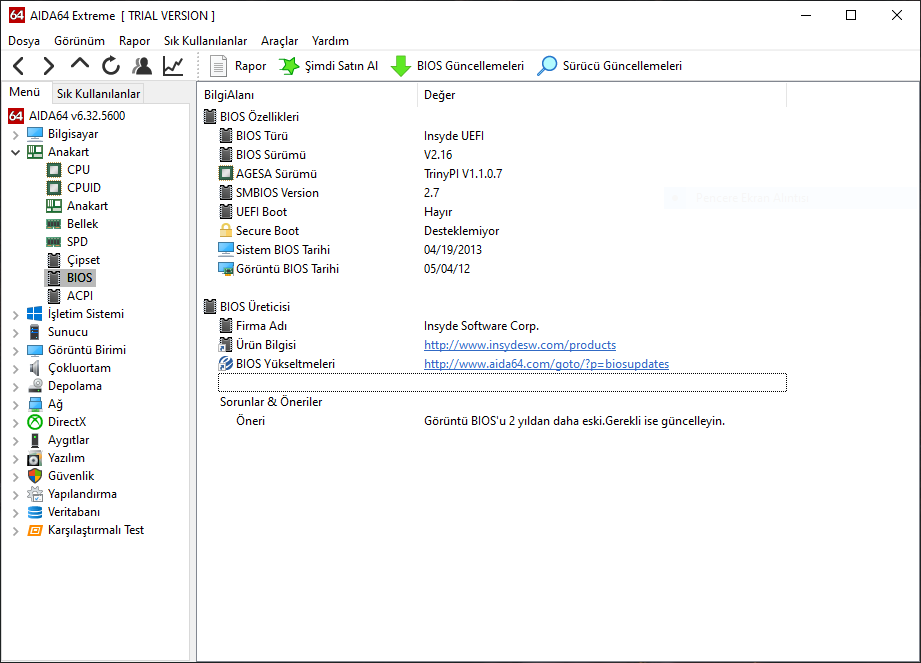Select the Bellek memory icon
Viewport: 921px width, 663px height.
point(53,224)
